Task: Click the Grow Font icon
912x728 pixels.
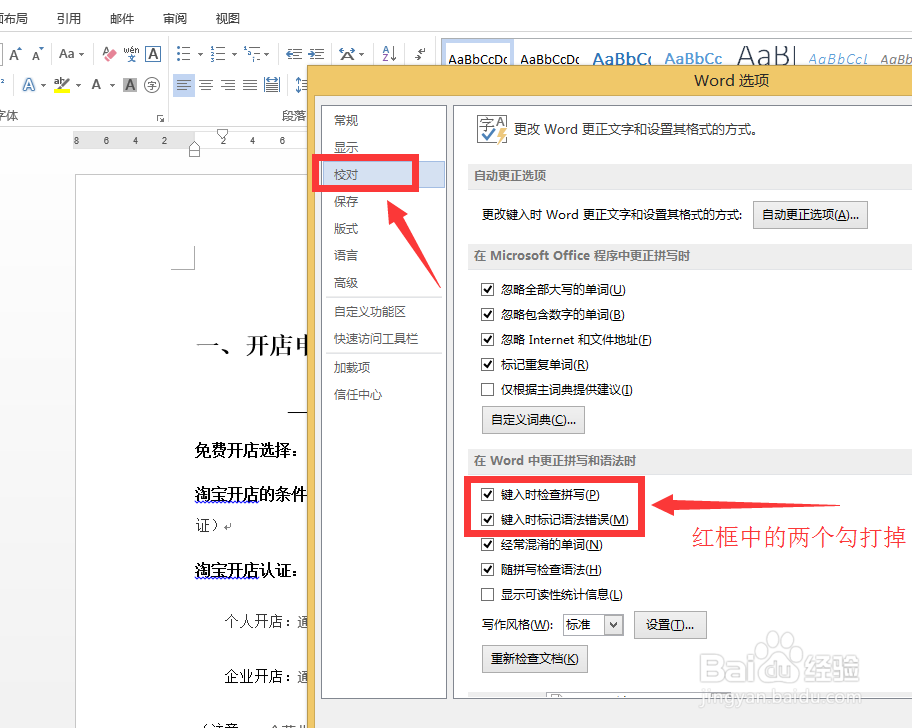Action: point(16,54)
